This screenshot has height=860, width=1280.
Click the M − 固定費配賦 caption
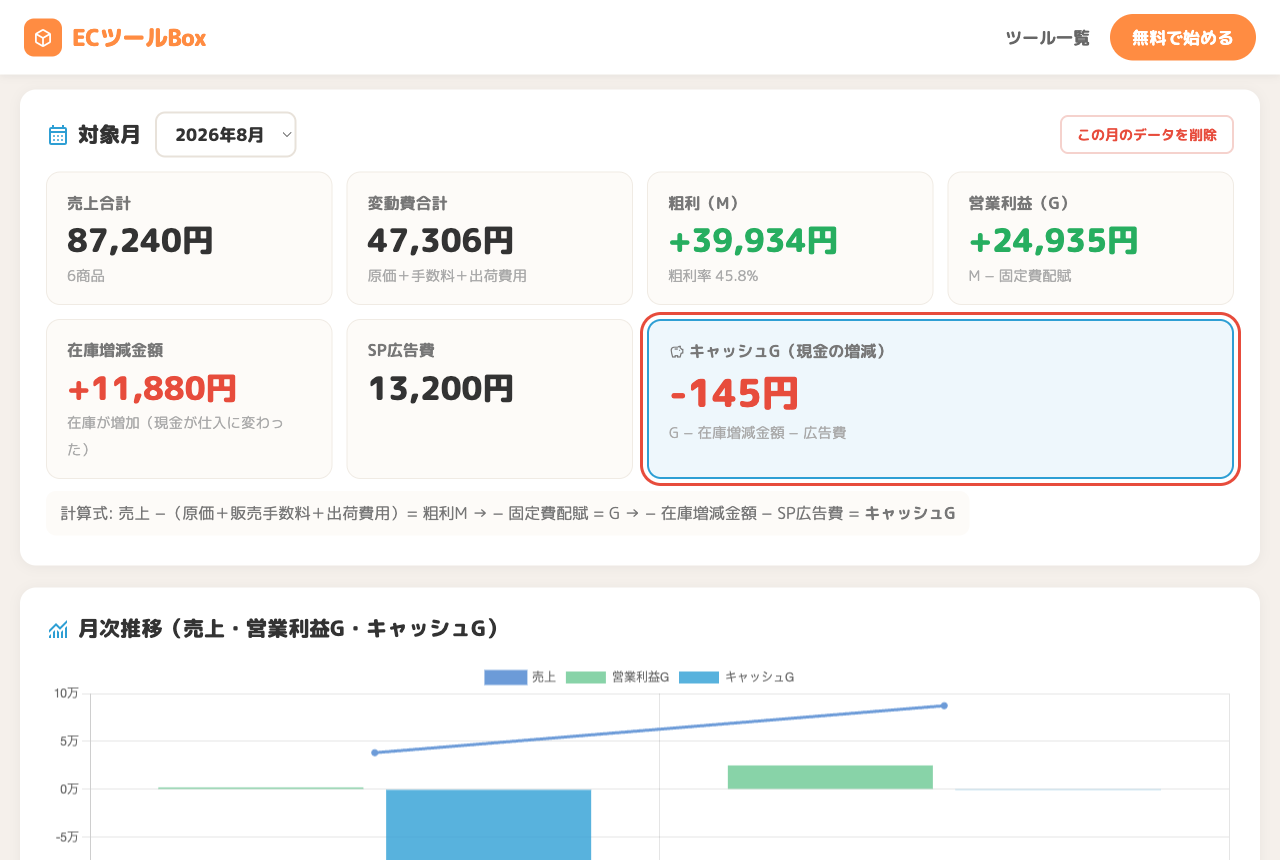pos(1020,276)
